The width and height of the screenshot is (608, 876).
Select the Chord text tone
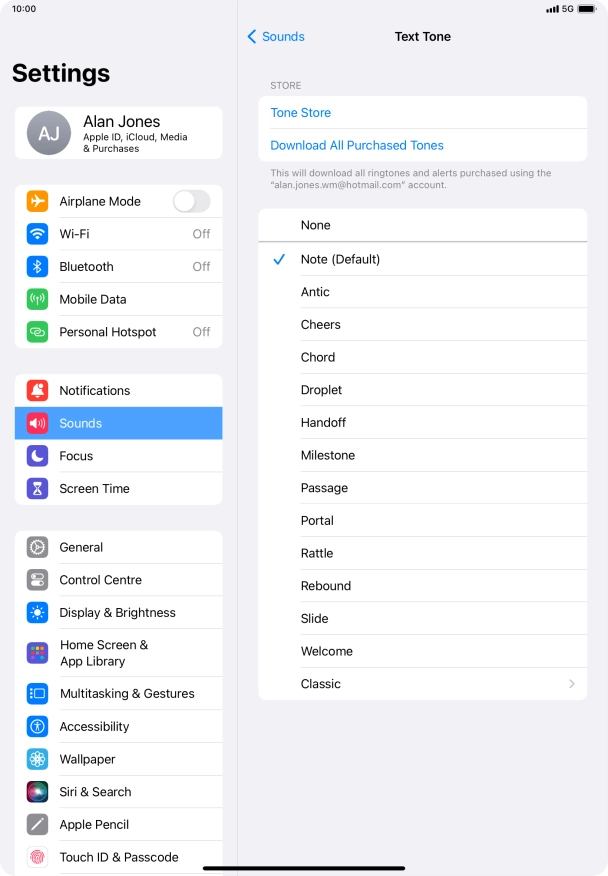point(422,358)
